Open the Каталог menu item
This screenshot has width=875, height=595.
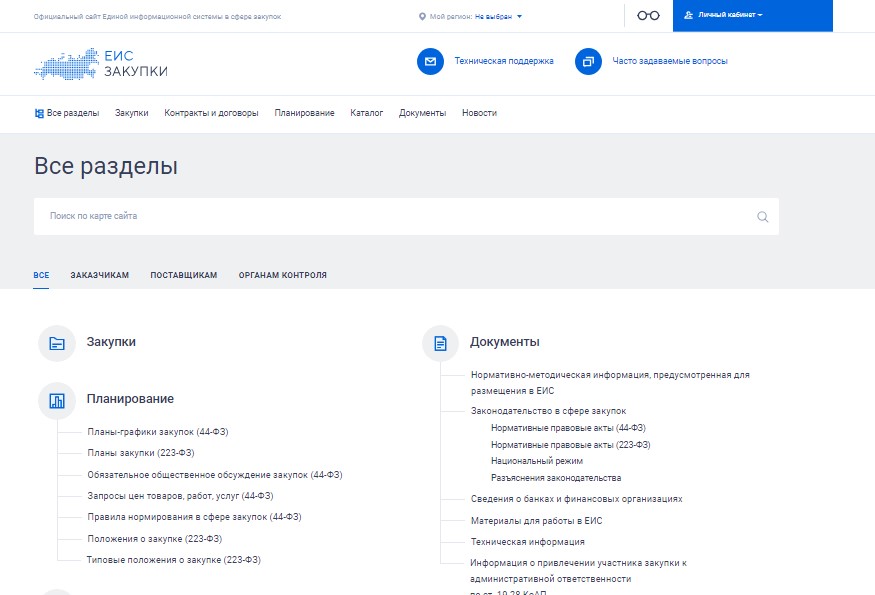click(367, 113)
